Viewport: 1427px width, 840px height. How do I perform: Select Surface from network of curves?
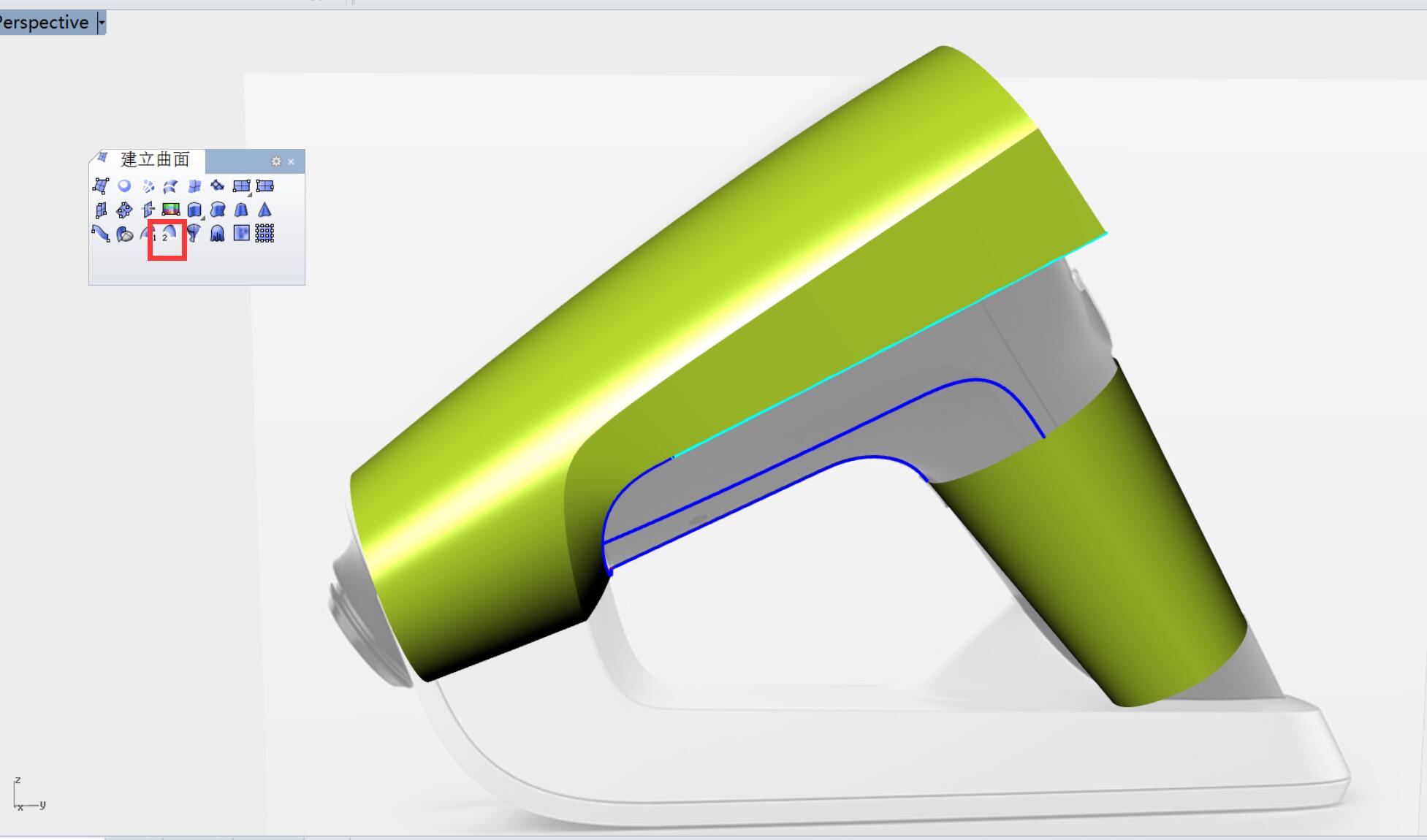point(148,186)
